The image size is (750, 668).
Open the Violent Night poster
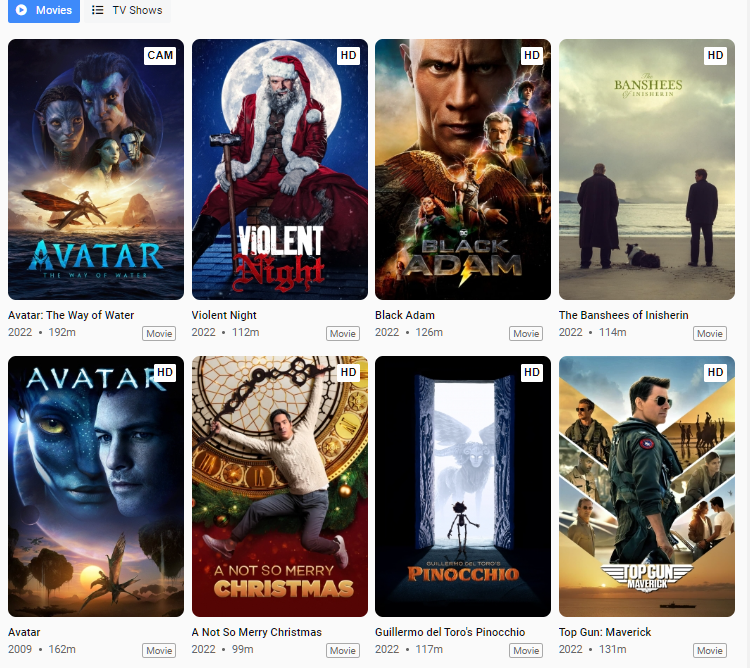click(x=280, y=169)
